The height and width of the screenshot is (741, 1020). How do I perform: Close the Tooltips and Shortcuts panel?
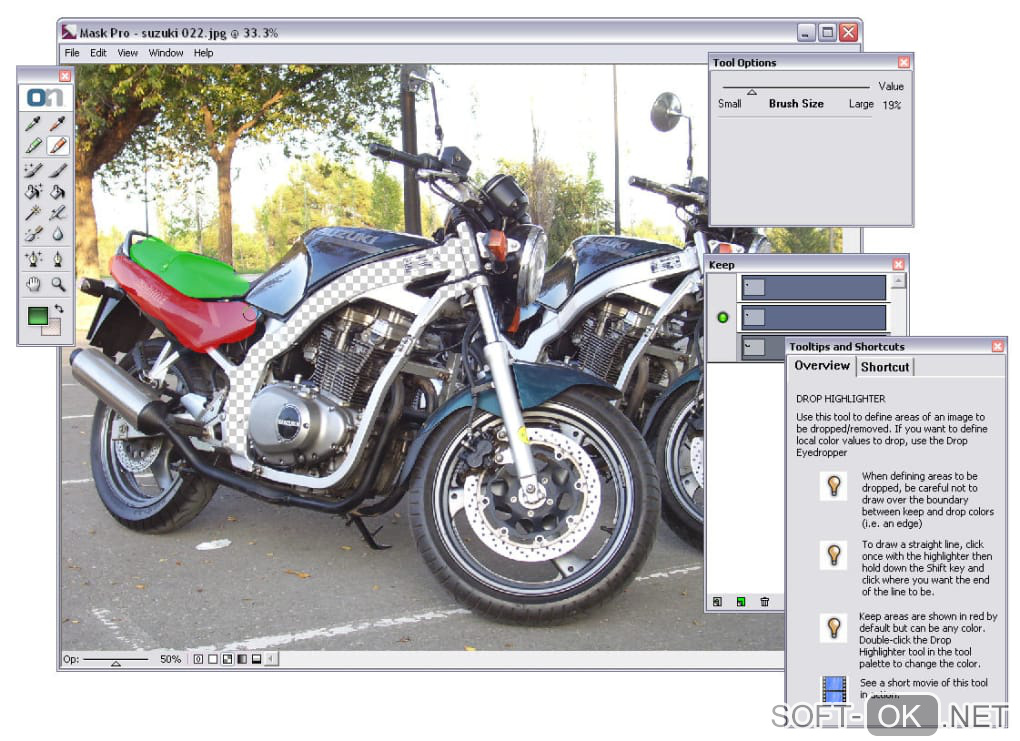pyautogui.click(x=997, y=347)
